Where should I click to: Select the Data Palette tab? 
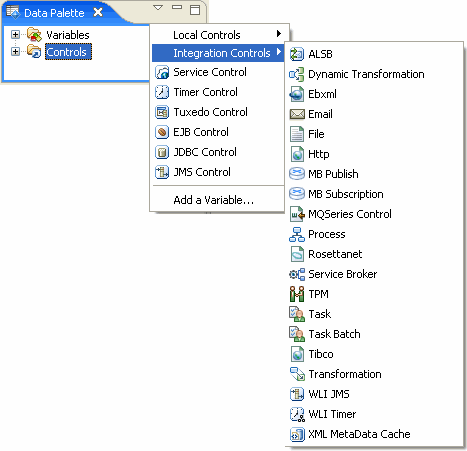(x=54, y=13)
